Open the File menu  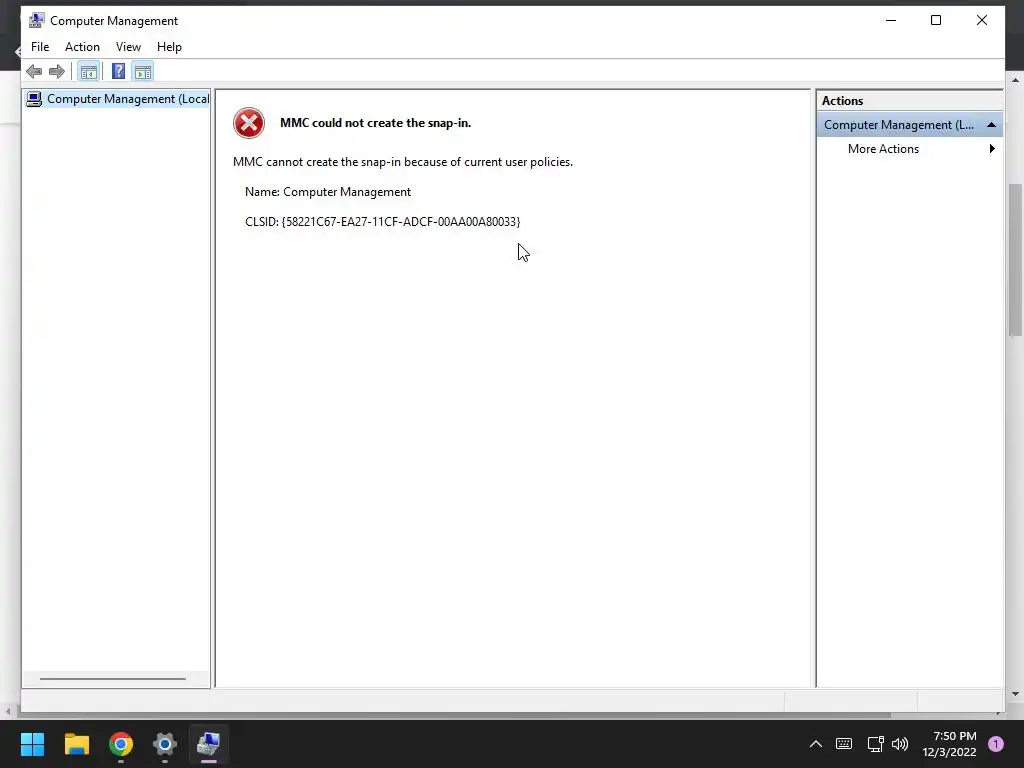(40, 47)
